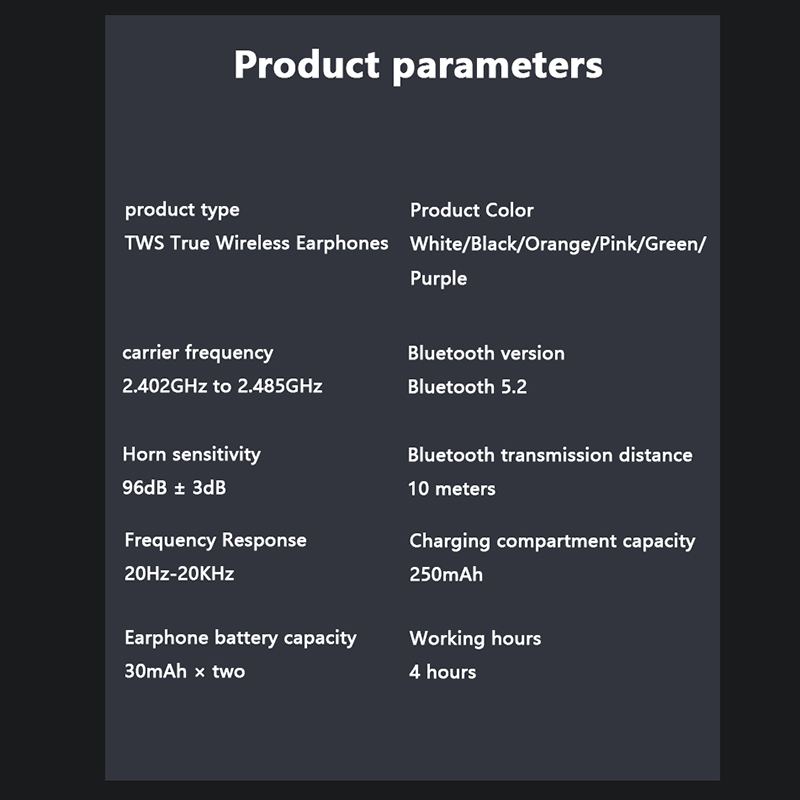Viewport: 800px width, 800px height.
Task: Click the word Purple
Action: (438, 278)
